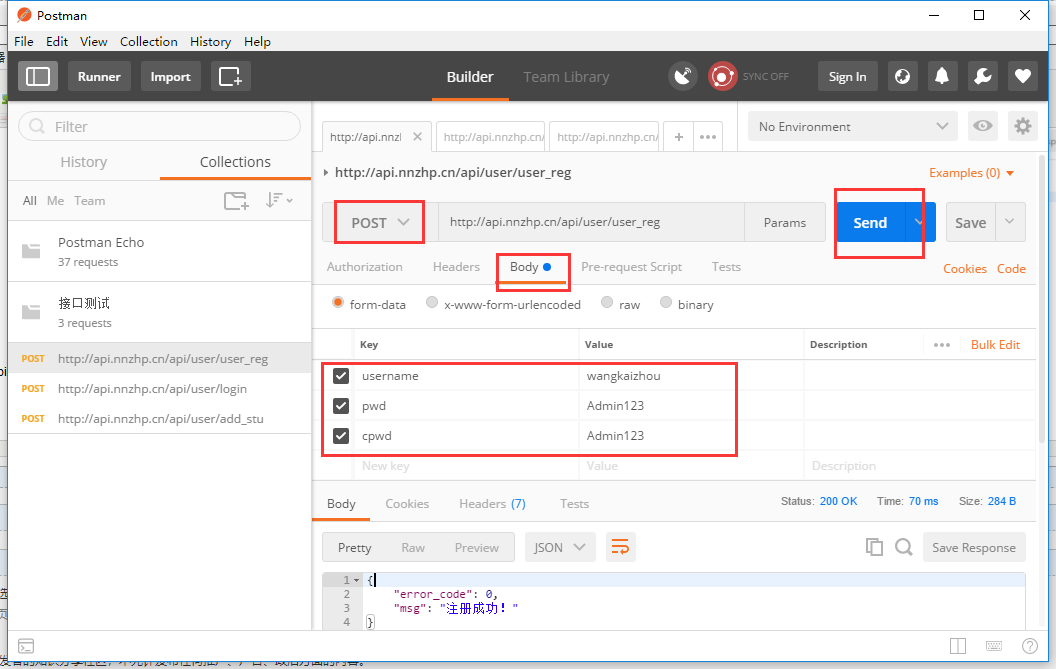The width and height of the screenshot is (1056, 669).
Task: Select the form-data radio button
Action: 338,302
